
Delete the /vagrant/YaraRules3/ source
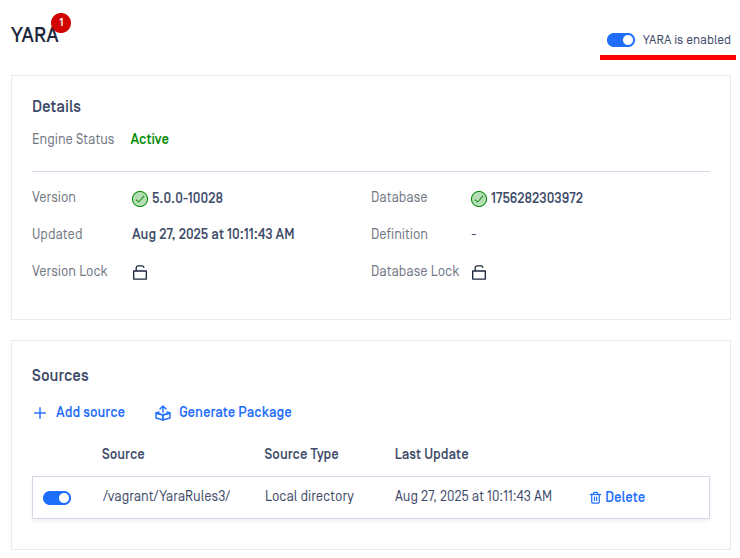(625, 497)
